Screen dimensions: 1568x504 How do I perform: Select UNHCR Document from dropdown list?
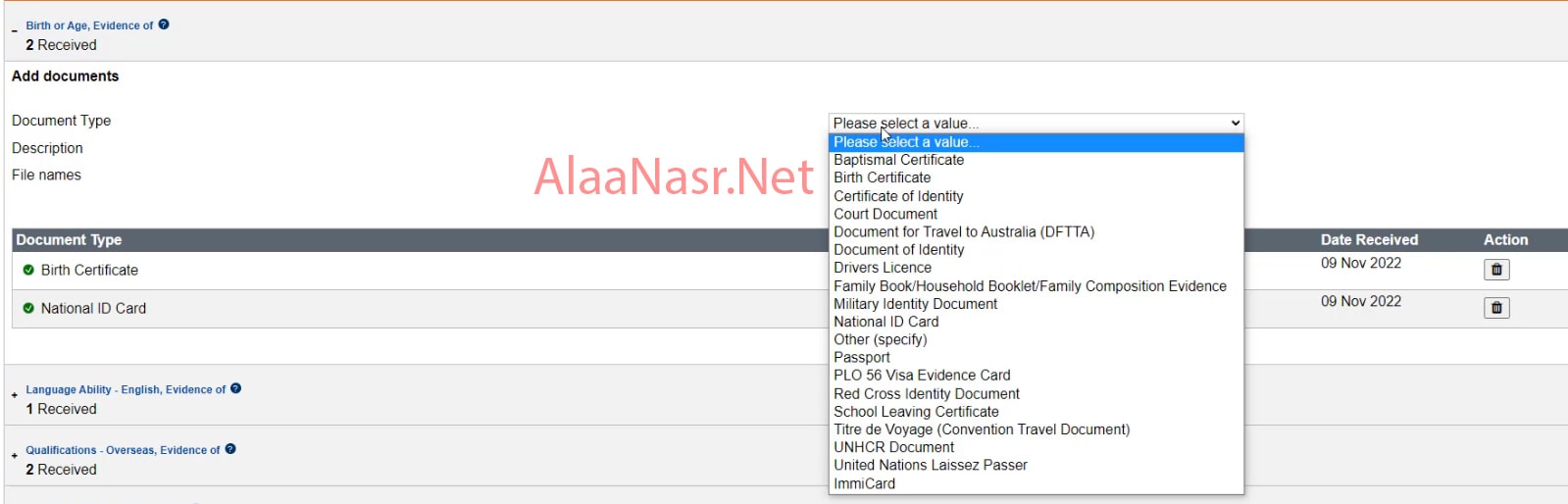(893, 447)
